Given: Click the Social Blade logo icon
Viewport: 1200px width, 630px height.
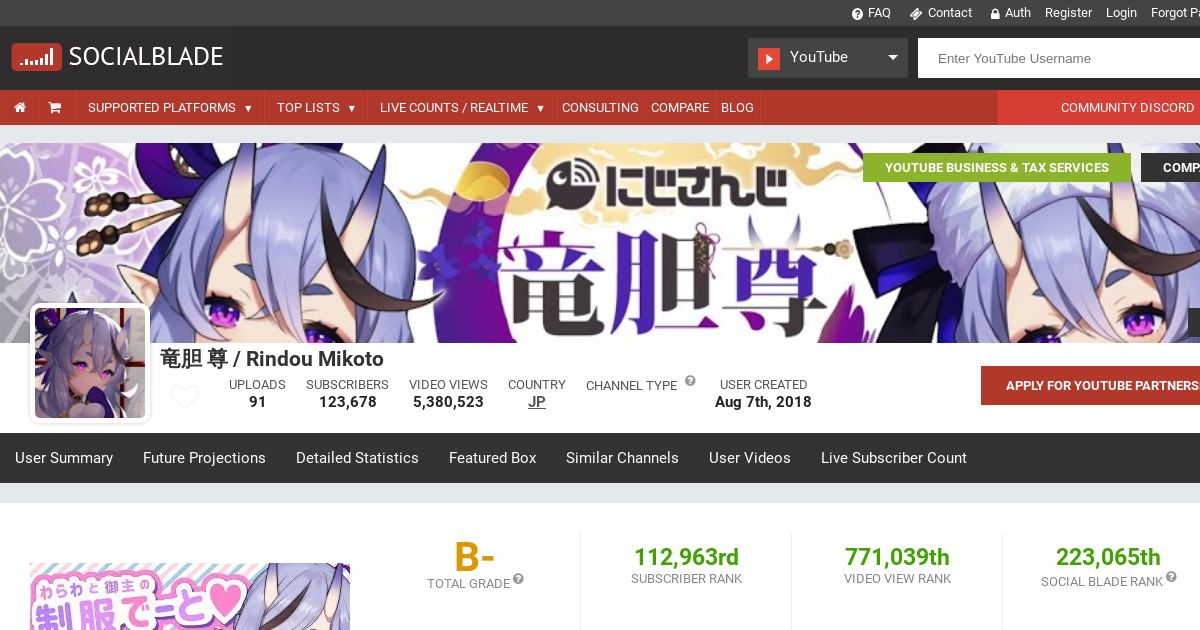Looking at the screenshot, I should (37, 57).
